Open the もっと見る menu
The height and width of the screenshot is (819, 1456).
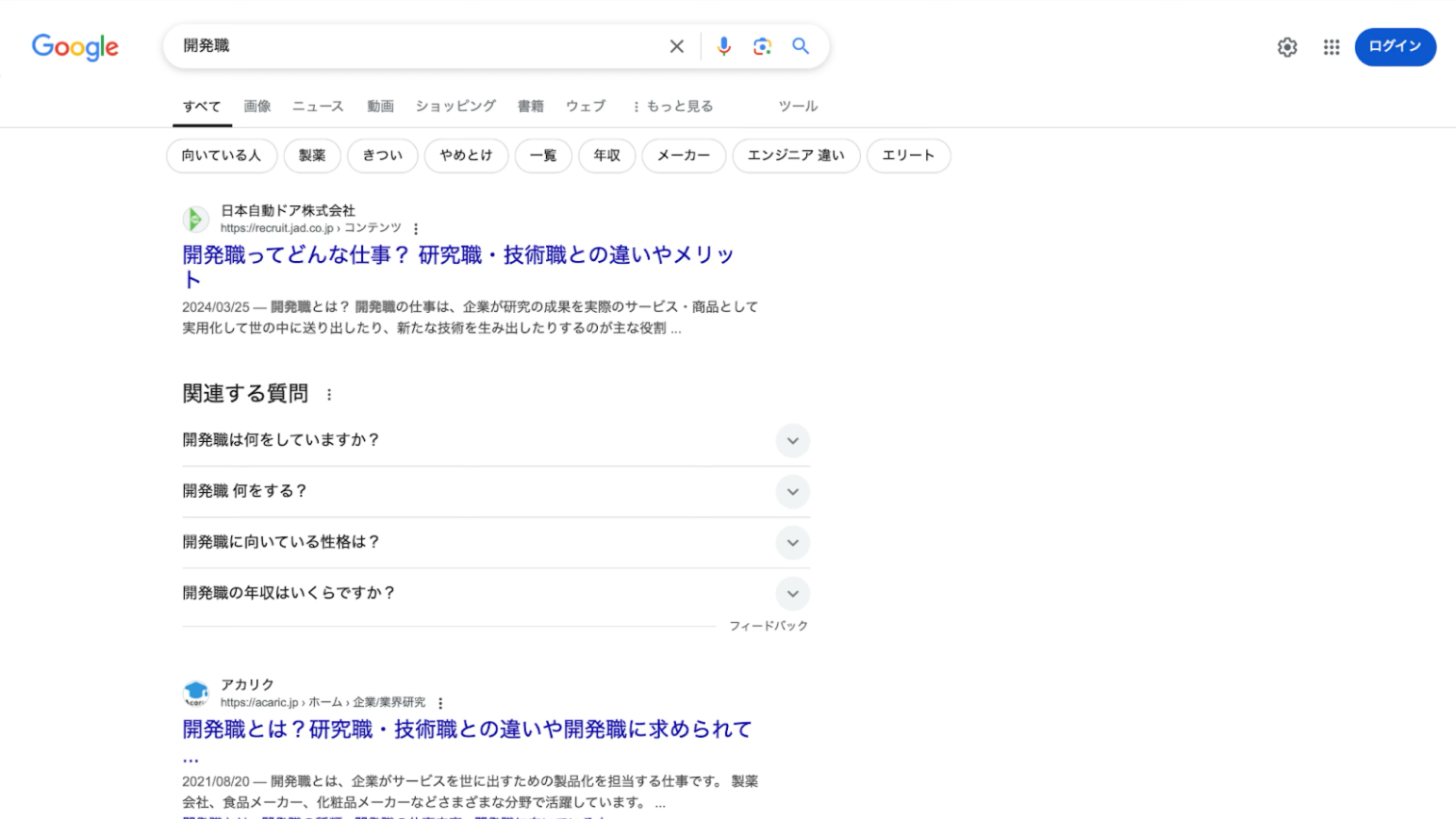pos(673,106)
